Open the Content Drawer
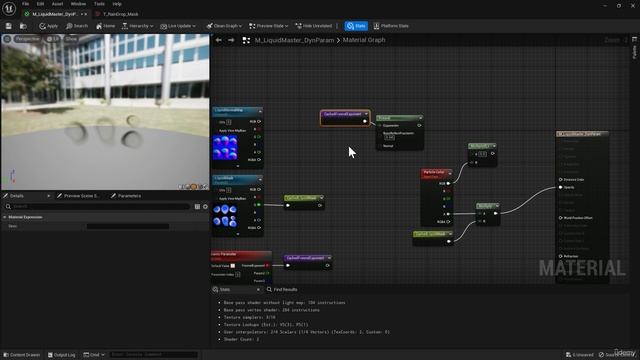640x360 pixels. pyautogui.click(x=22, y=355)
